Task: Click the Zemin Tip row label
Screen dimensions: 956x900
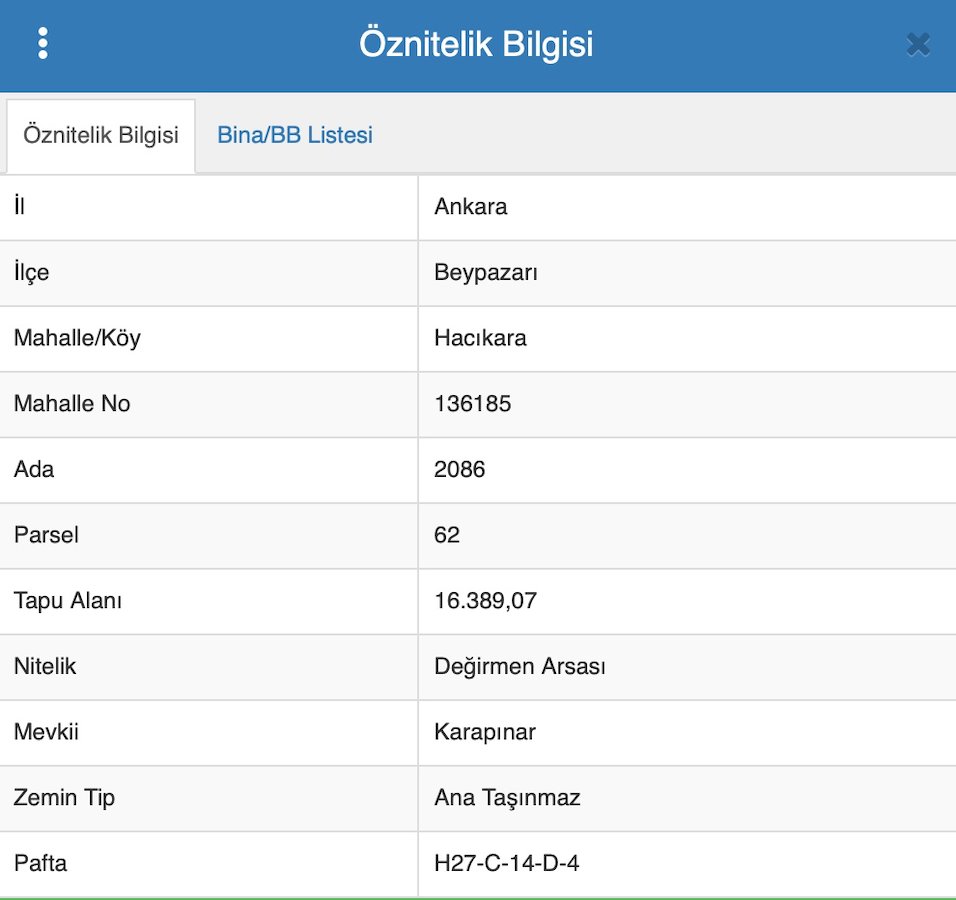Action: click(x=64, y=797)
